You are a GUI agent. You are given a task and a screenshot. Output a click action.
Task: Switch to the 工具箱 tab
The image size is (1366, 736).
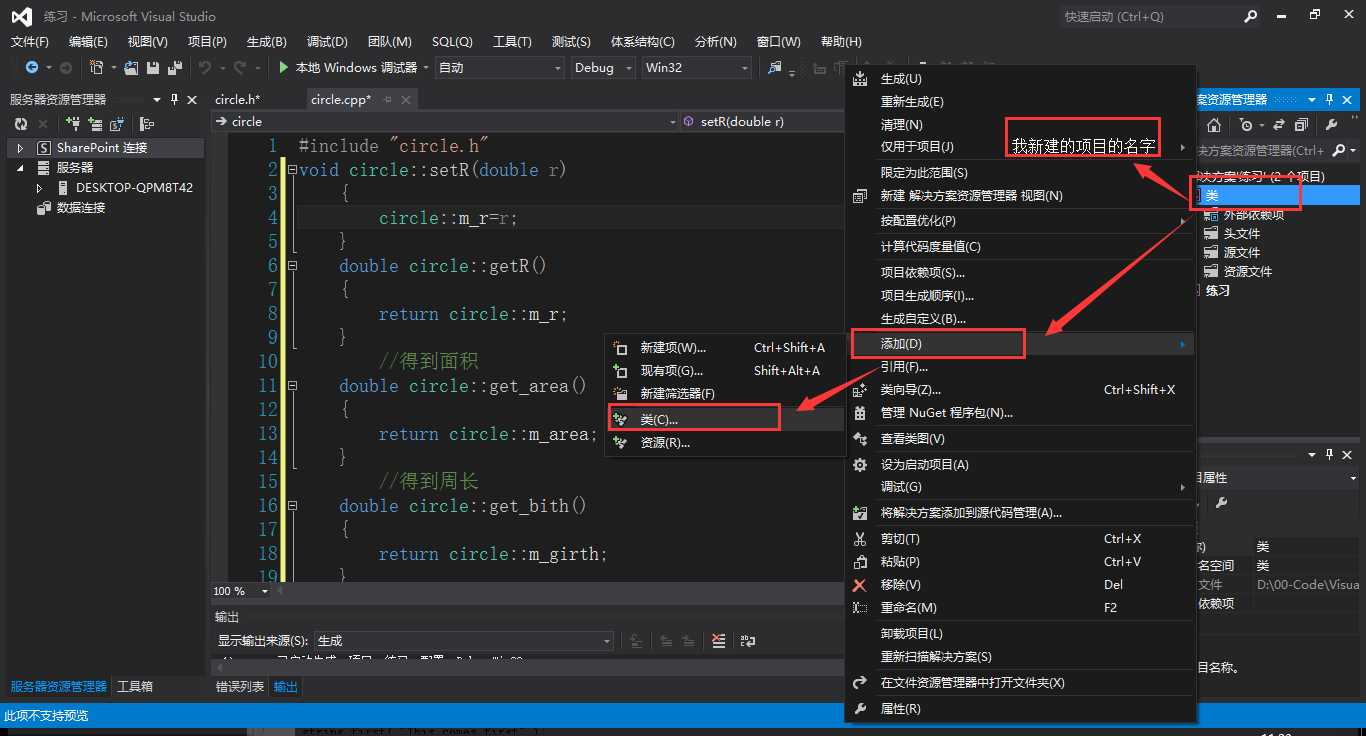[x=135, y=687]
